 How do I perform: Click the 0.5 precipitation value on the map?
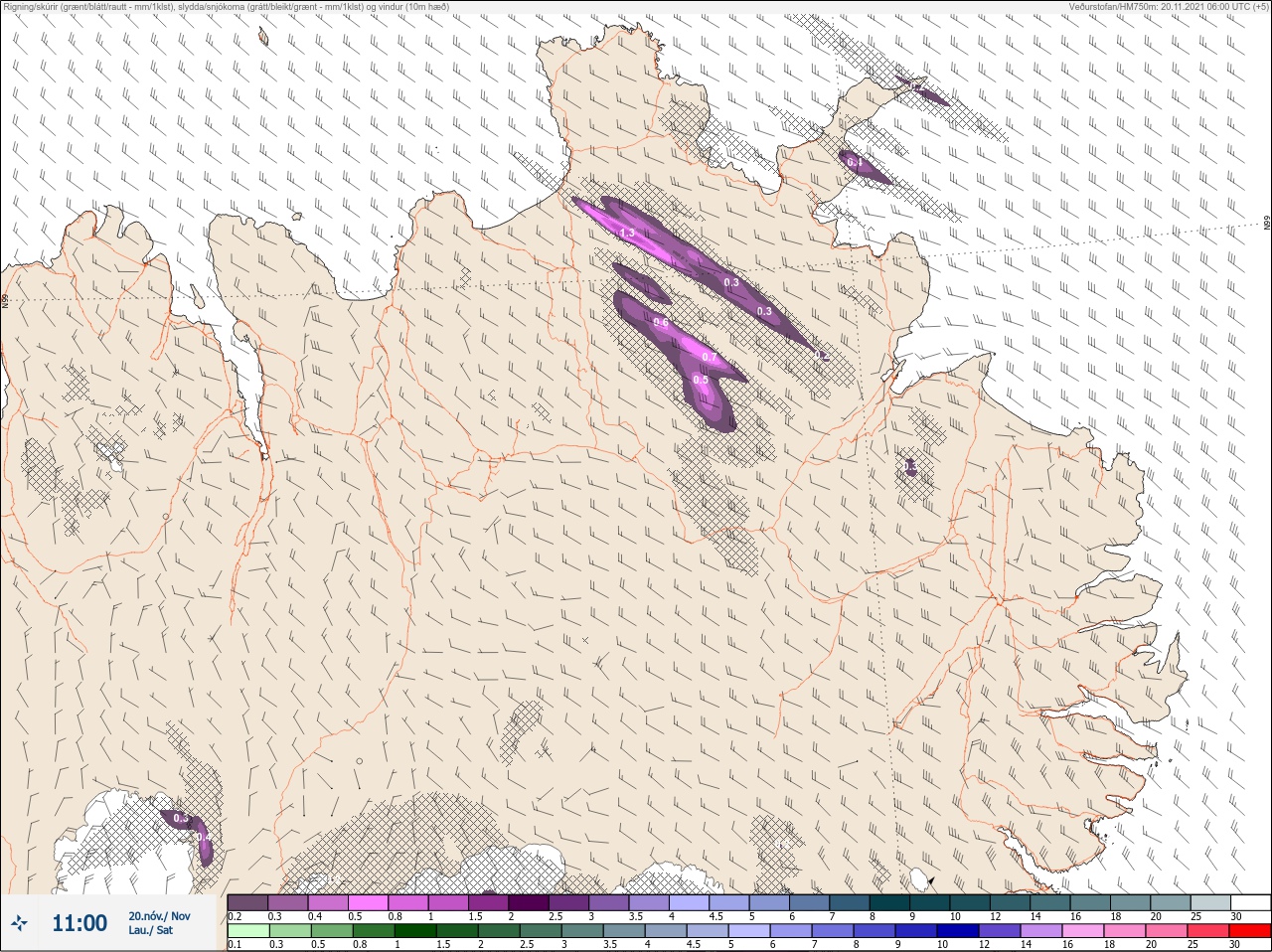click(x=701, y=380)
